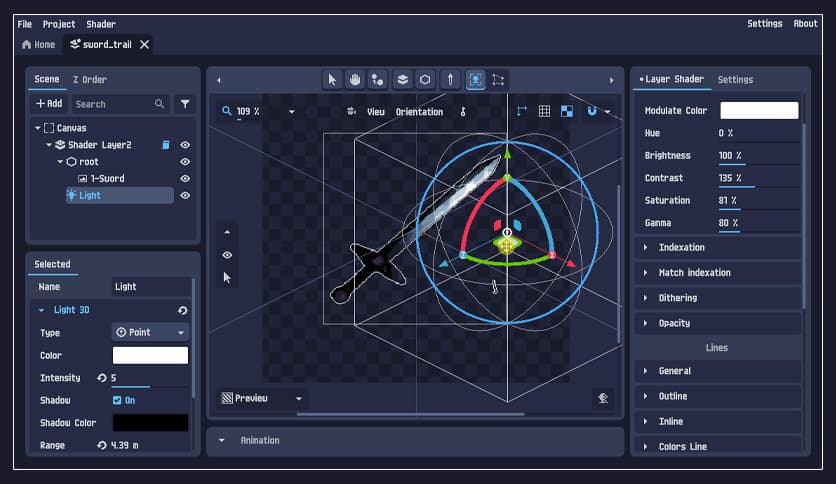836x484 pixels.
Task: Click the Add button in Scene panel
Action: pyautogui.click(x=49, y=103)
